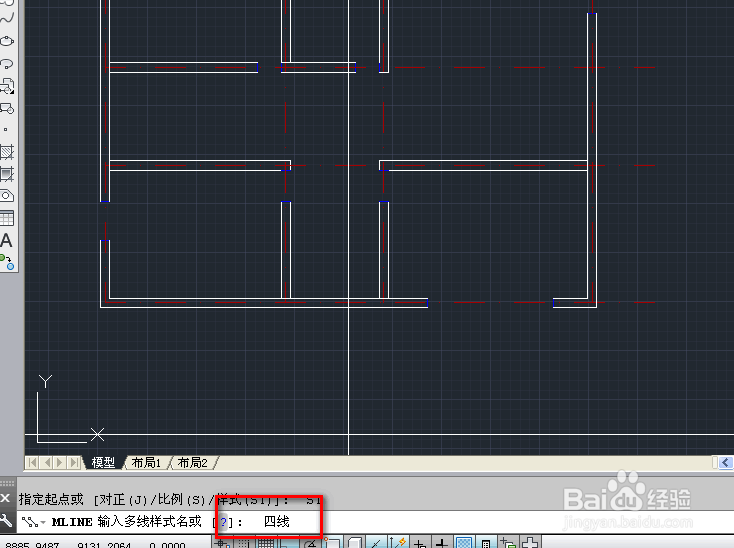Toggle Selection Cycling in status bar
The image size is (734, 548).
click(508, 542)
